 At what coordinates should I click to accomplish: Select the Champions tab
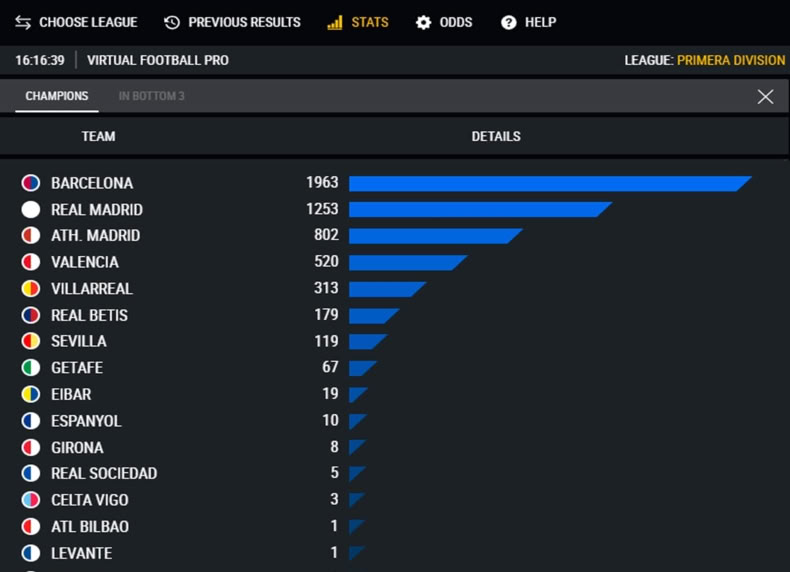pyautogui.click(x=57, y=96)
